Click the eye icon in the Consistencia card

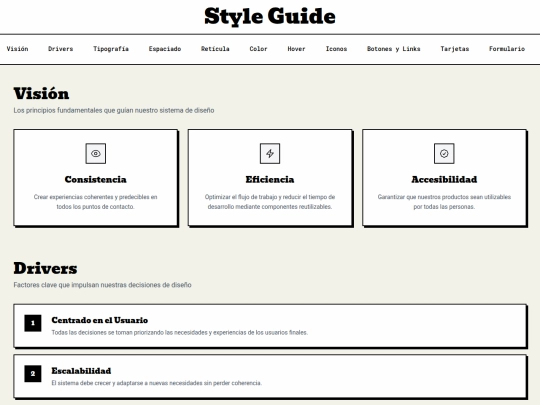coord(96,154)
